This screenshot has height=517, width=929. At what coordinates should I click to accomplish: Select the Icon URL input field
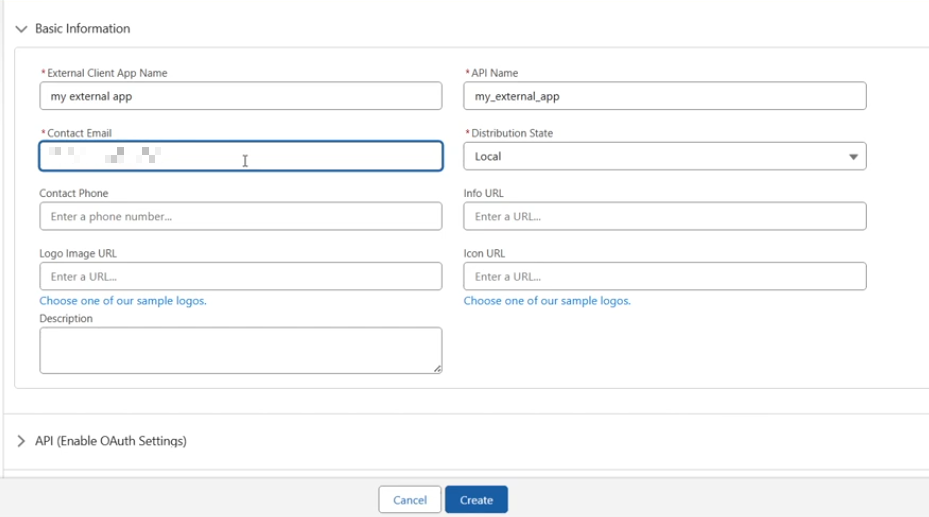pyautogui.click(x=664, y=276)
